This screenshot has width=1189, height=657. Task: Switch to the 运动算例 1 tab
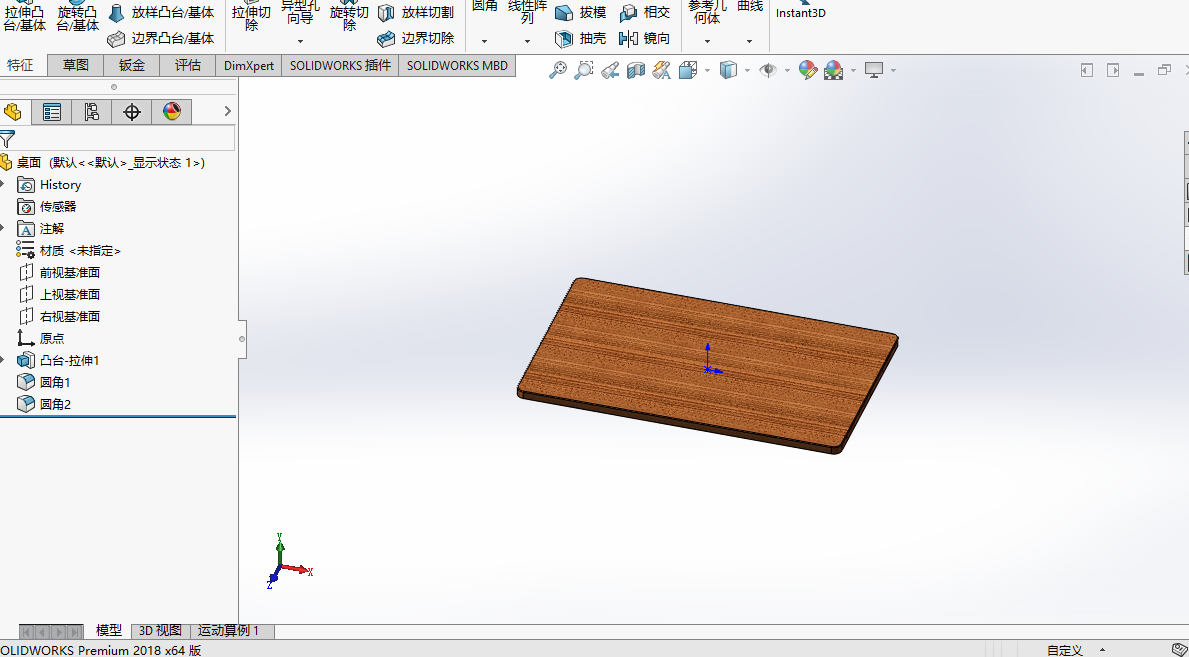[x=228, y=631]
